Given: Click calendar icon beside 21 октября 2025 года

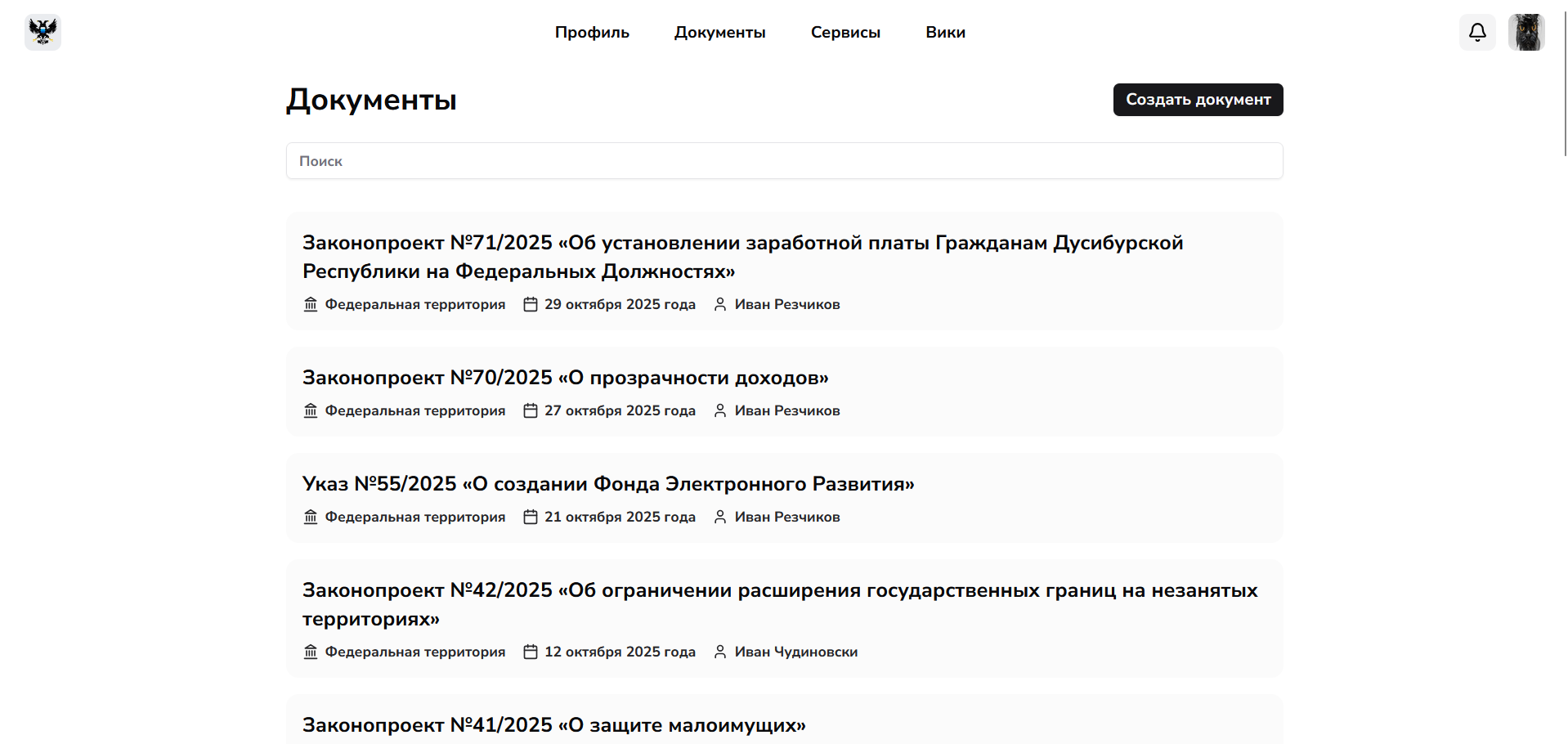Looking at the screenshot, I should (x=531, y=517).
